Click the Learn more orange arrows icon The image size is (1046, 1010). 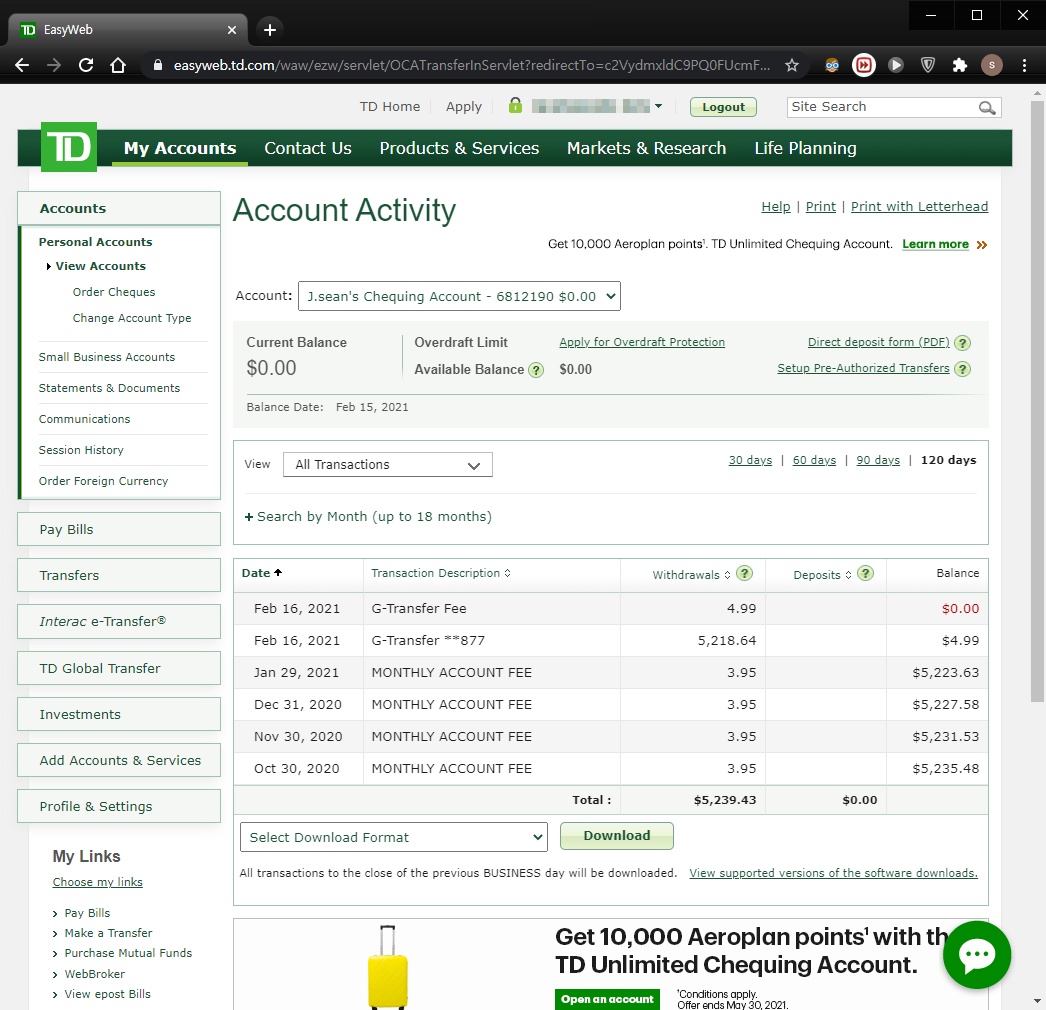(981, 245)
